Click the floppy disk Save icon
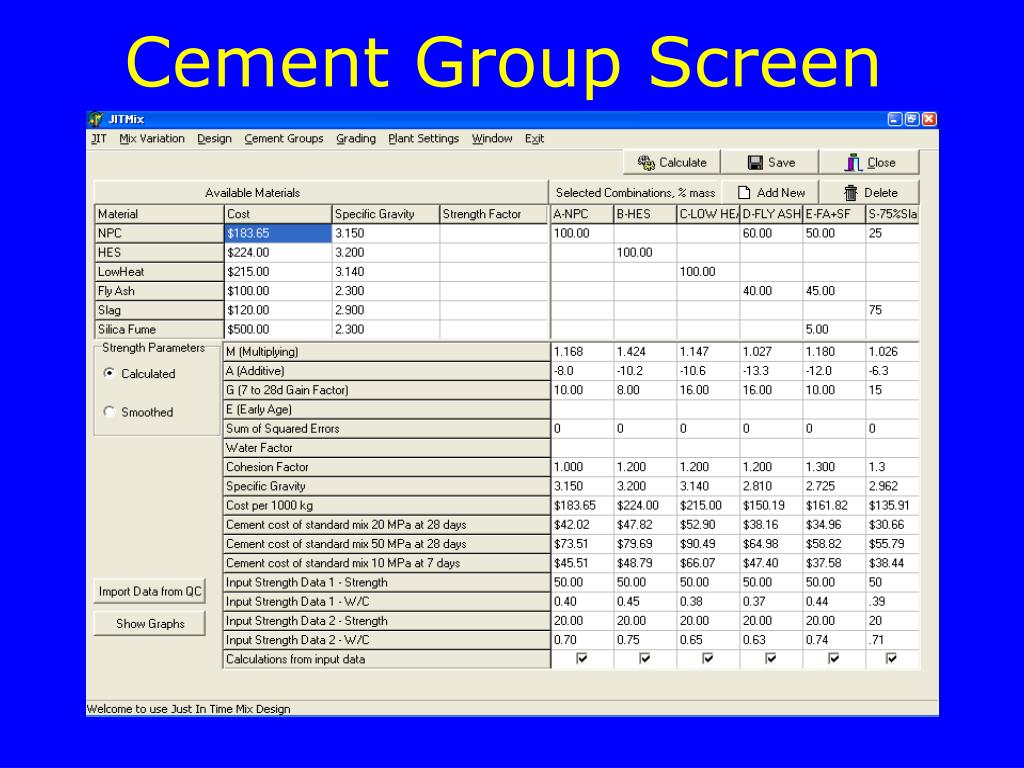This screenshot has width=1024, height=768. (756, 163)
